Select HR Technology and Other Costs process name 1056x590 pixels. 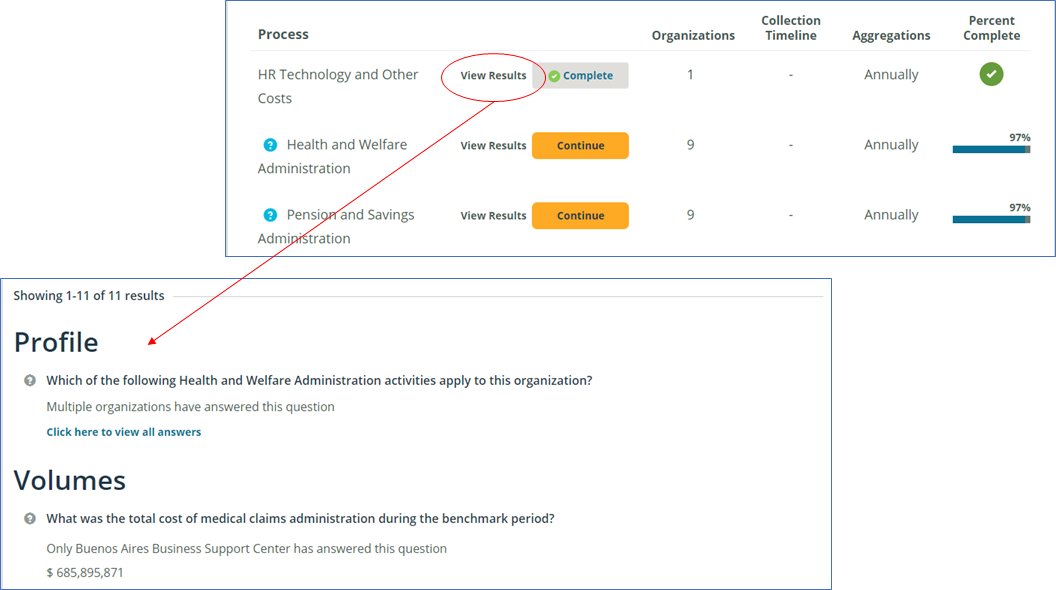tap(338, 86)
